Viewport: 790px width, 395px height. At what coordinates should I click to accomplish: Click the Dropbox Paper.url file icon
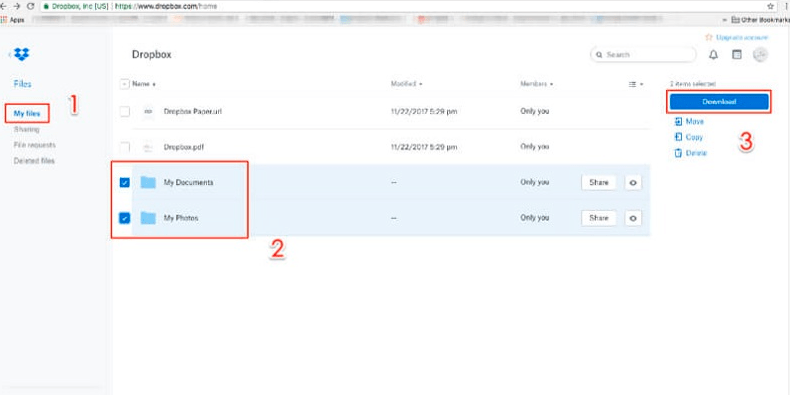(x=148, y=112)
